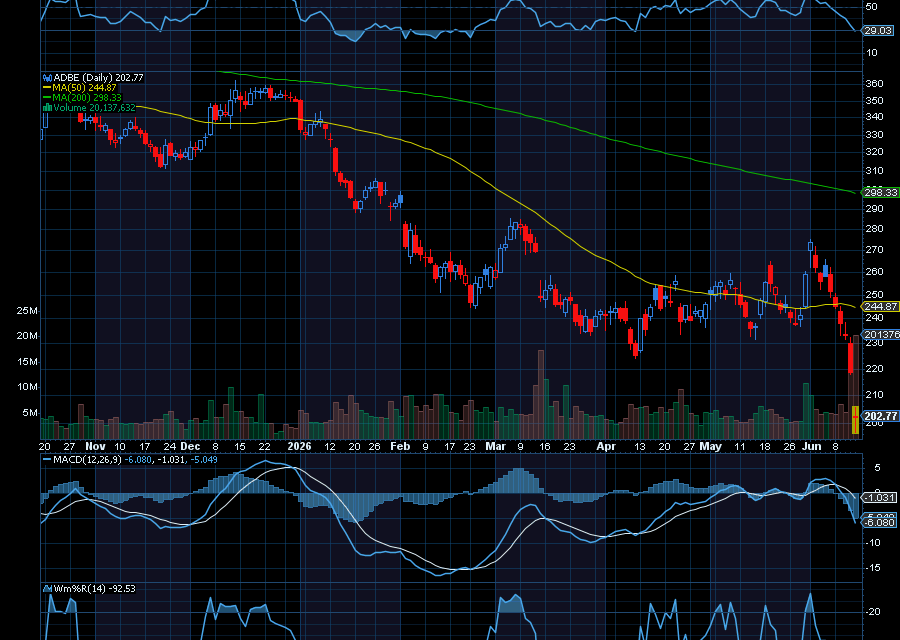Click the 10M volume axis label
The image size is (900, 640).
(x=27, y=387)
